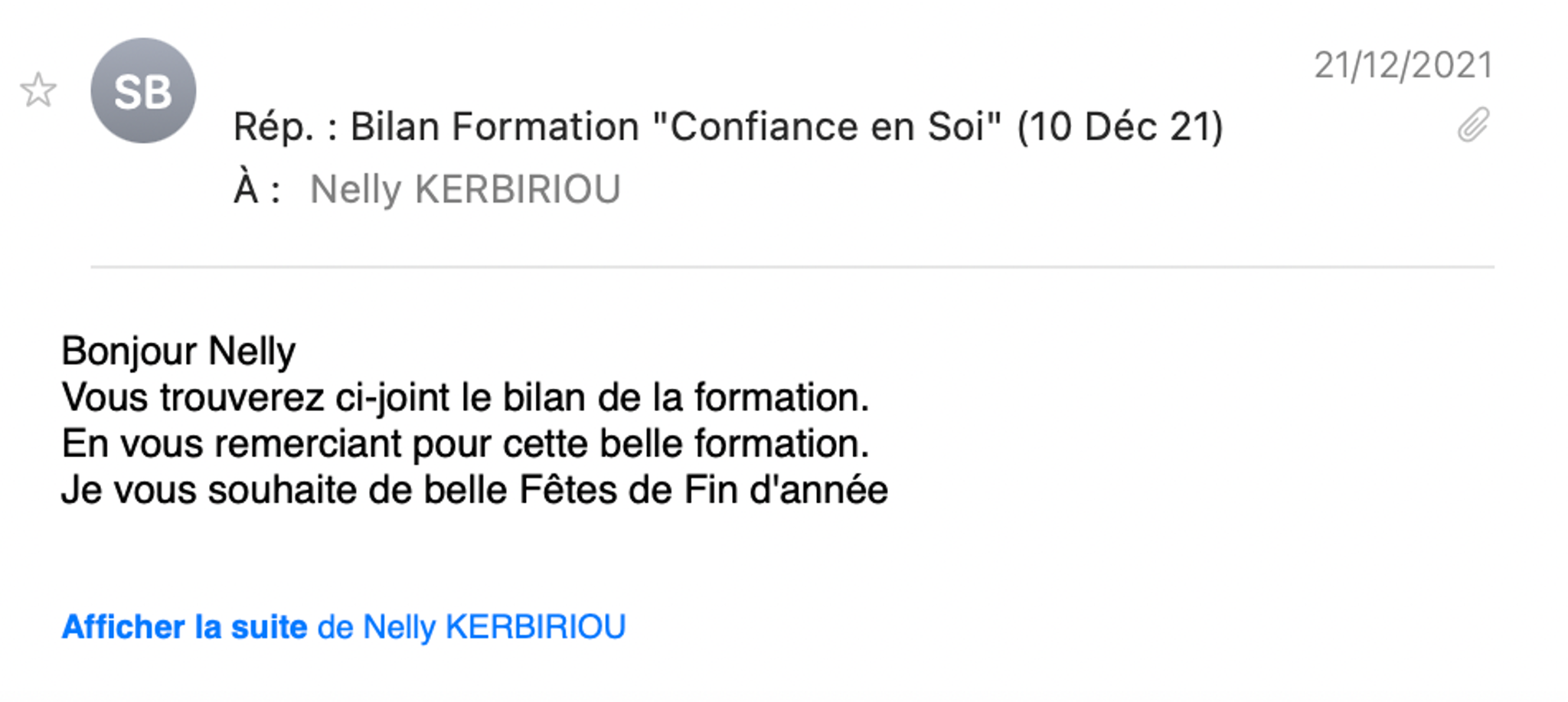Image resolution: width=1568 pixels, height=702 pixels.
Task: Click "de Nelly KERBIRIOU" in the blue link
Action: 472,627
